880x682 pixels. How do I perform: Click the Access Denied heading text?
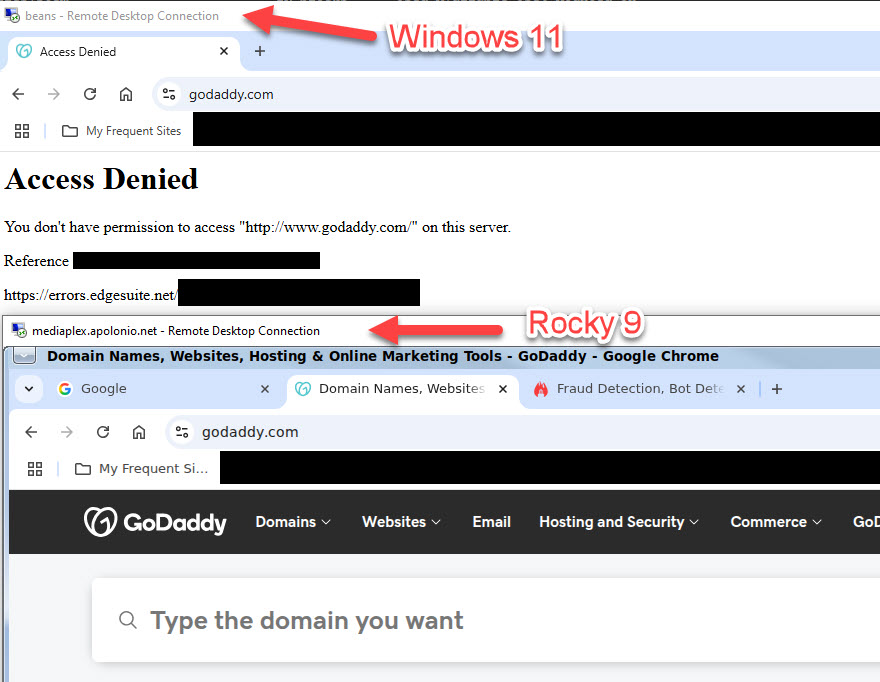pyautogui.click(x=101, y=179)
